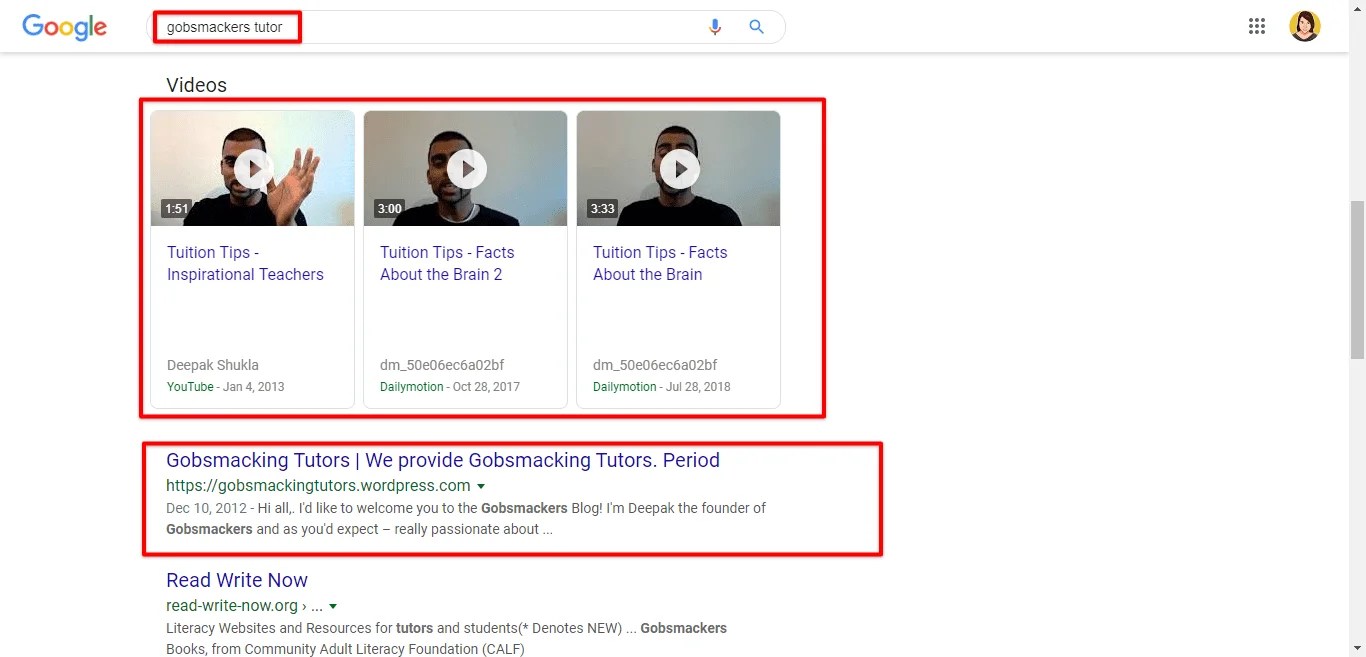
Task: Open the 'Read Write Now' result
Action: point(237,580)
